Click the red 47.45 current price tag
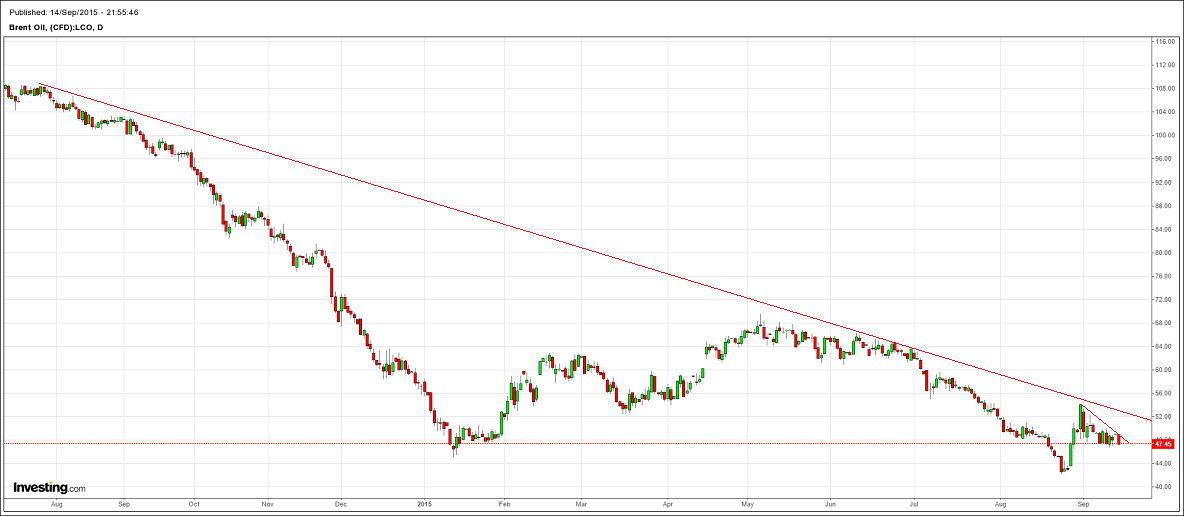 [x=1162, y=443]
